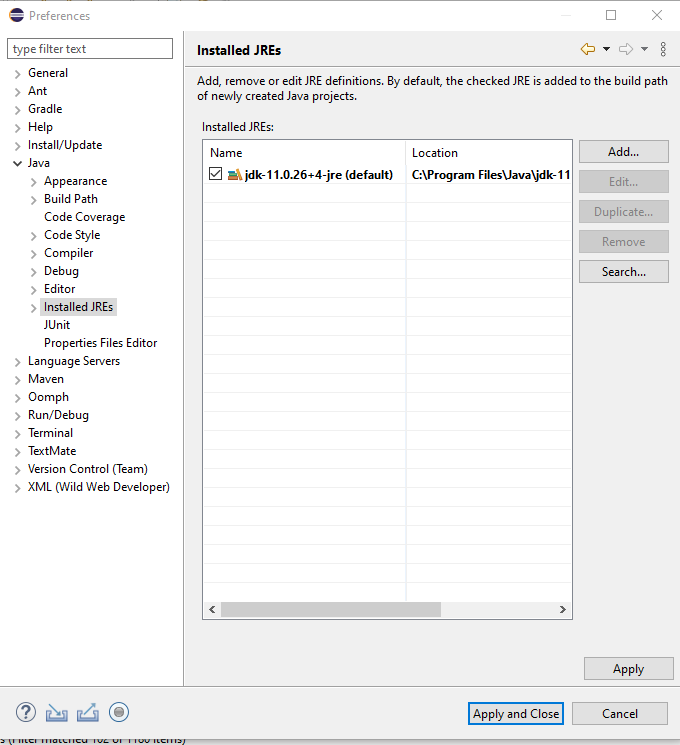The height and width of the screenshot is (745, 680).
Task: Expand the Compiler chevron
Action: (x=33, y=254)
